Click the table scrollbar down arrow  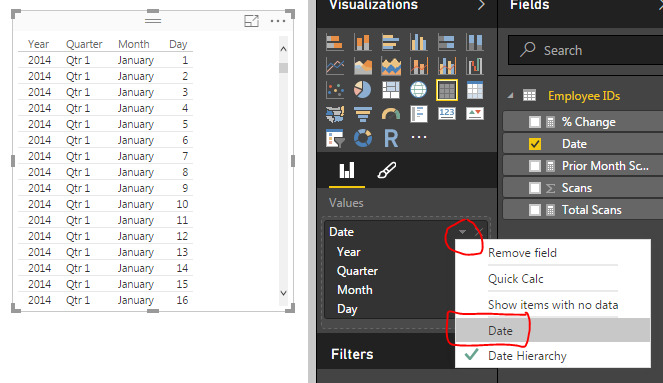(x=283, y=293)
